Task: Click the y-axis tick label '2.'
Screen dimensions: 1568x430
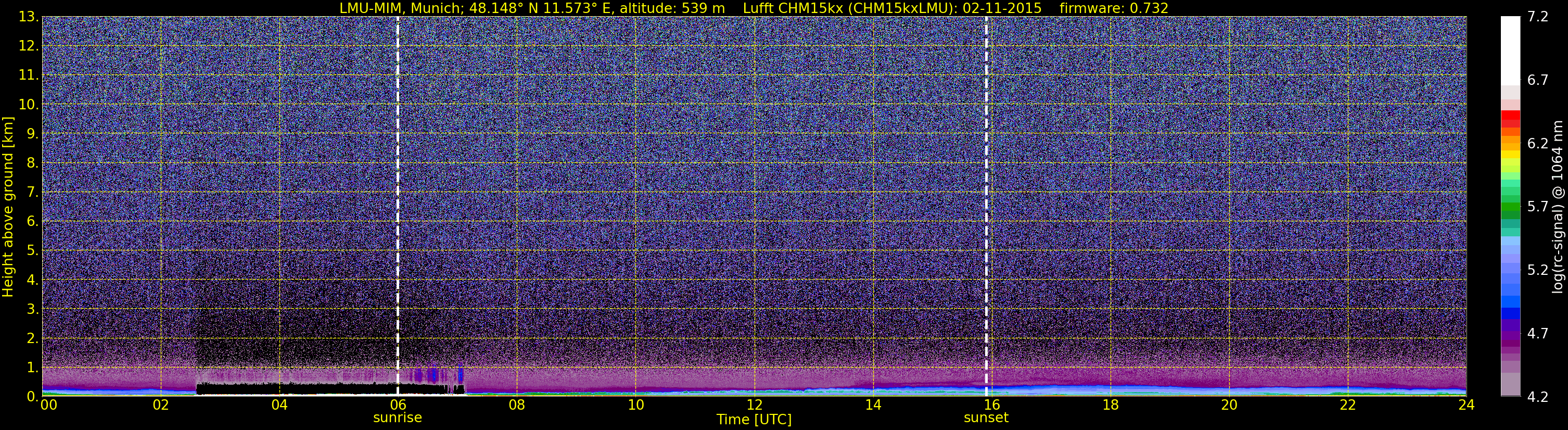Action: [32, 338]
